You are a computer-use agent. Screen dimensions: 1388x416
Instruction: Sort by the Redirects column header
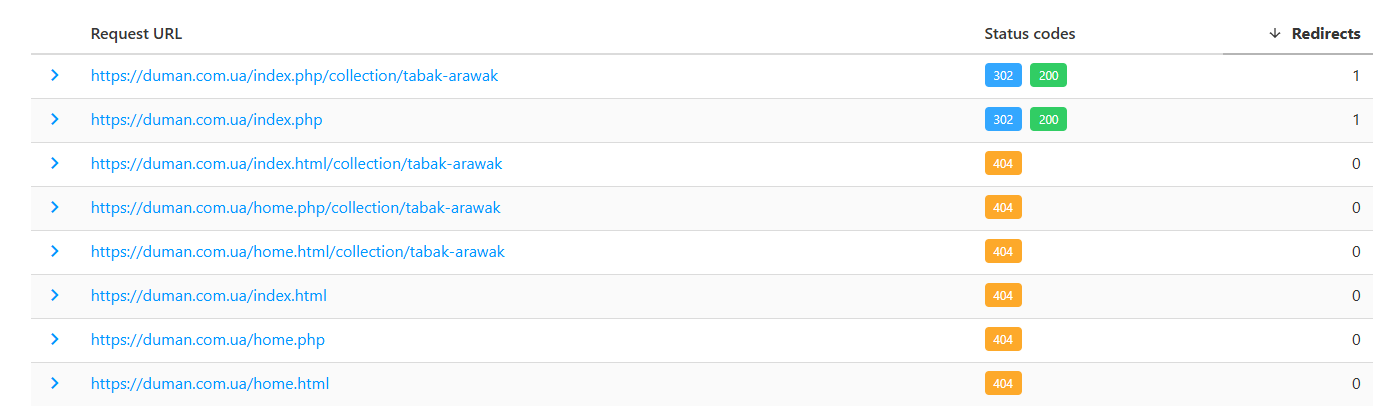tap(1326, 33)
